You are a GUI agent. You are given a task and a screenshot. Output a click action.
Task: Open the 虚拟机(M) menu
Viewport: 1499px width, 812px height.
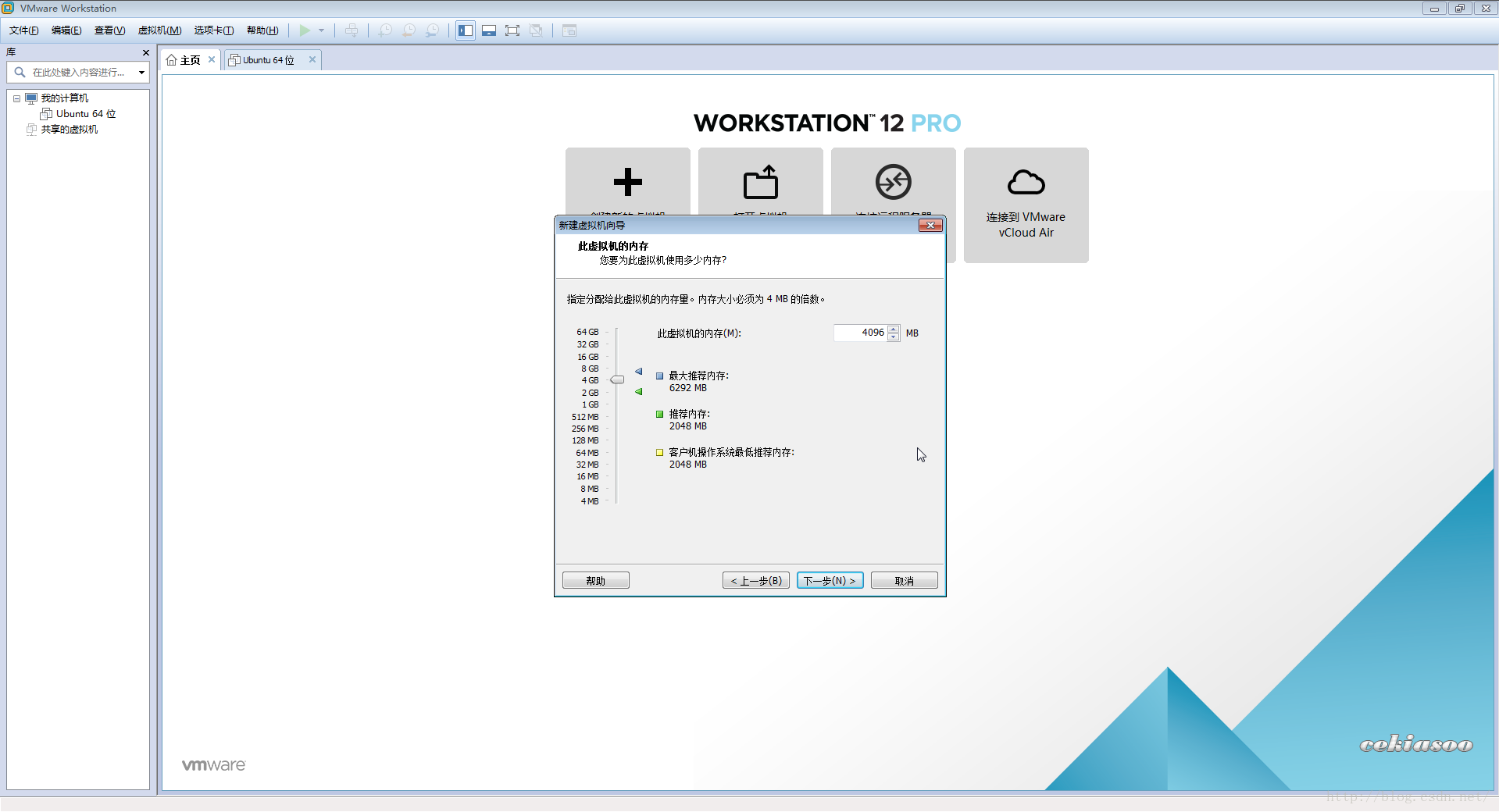(x=159, y=30)
